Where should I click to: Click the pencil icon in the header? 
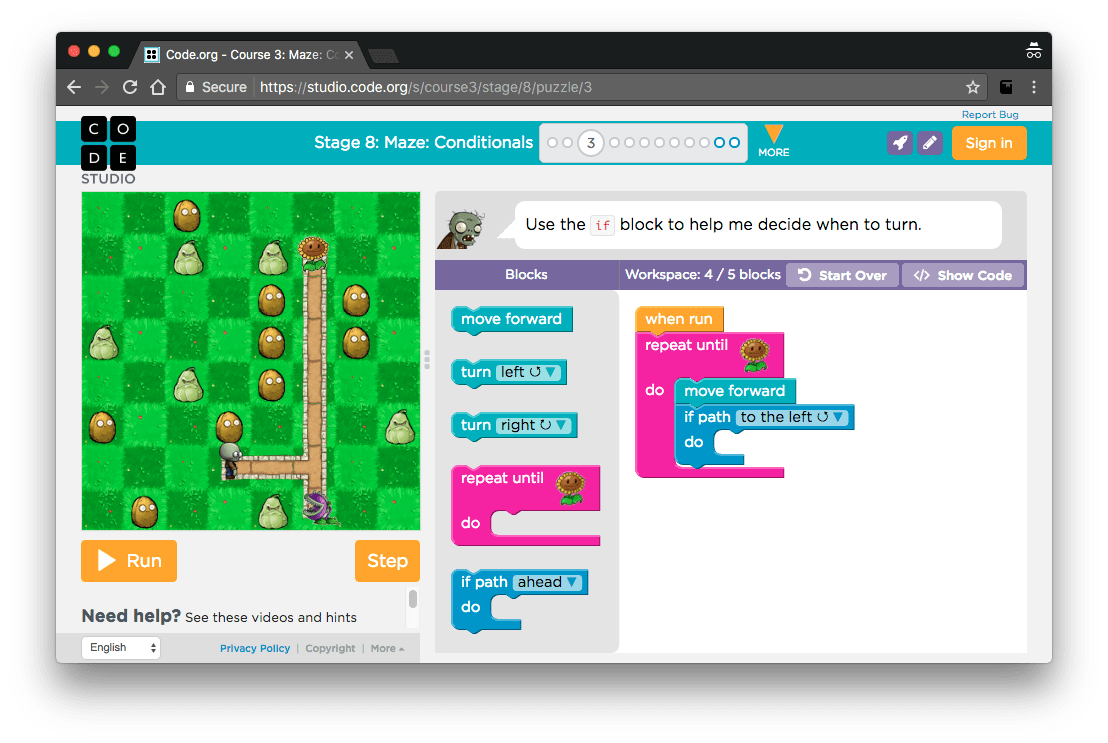[929, 143]
